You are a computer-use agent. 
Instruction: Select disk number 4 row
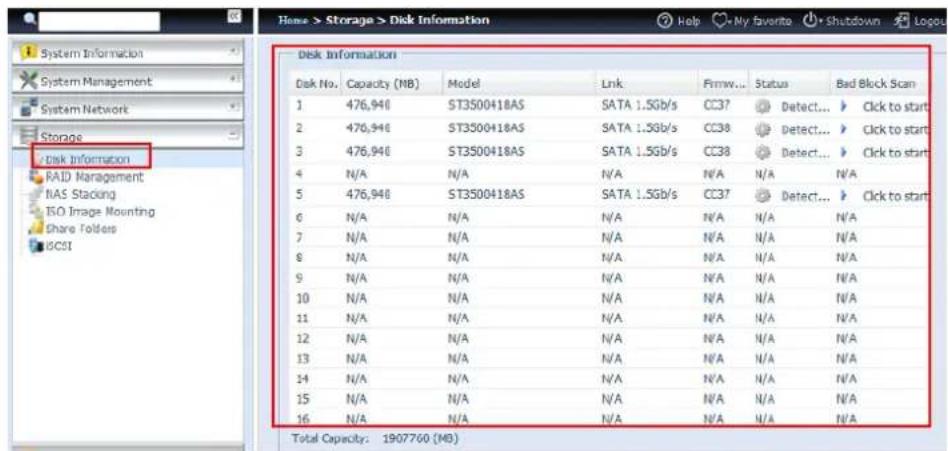pos(611,174)
